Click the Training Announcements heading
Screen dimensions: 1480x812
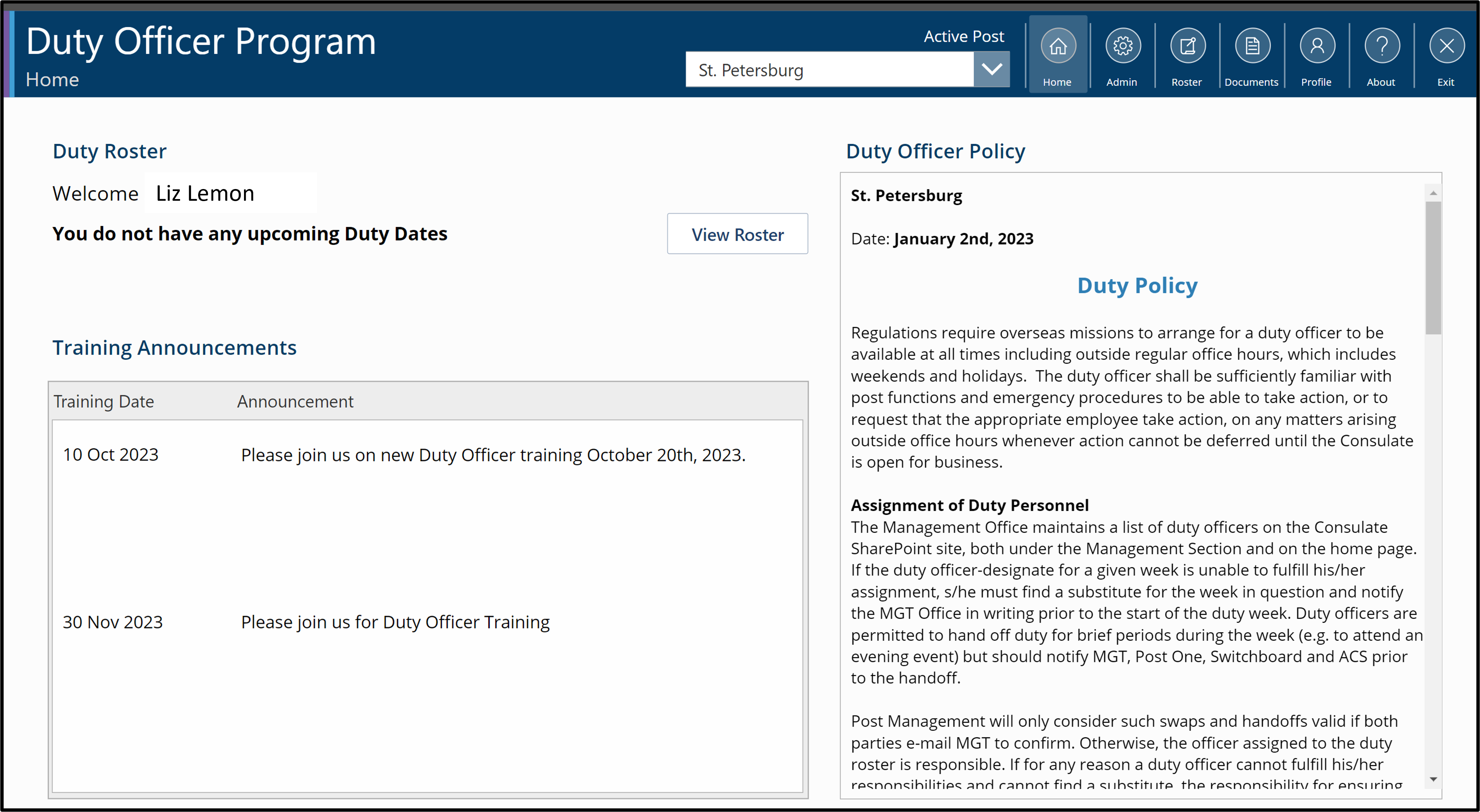point(175,348)
